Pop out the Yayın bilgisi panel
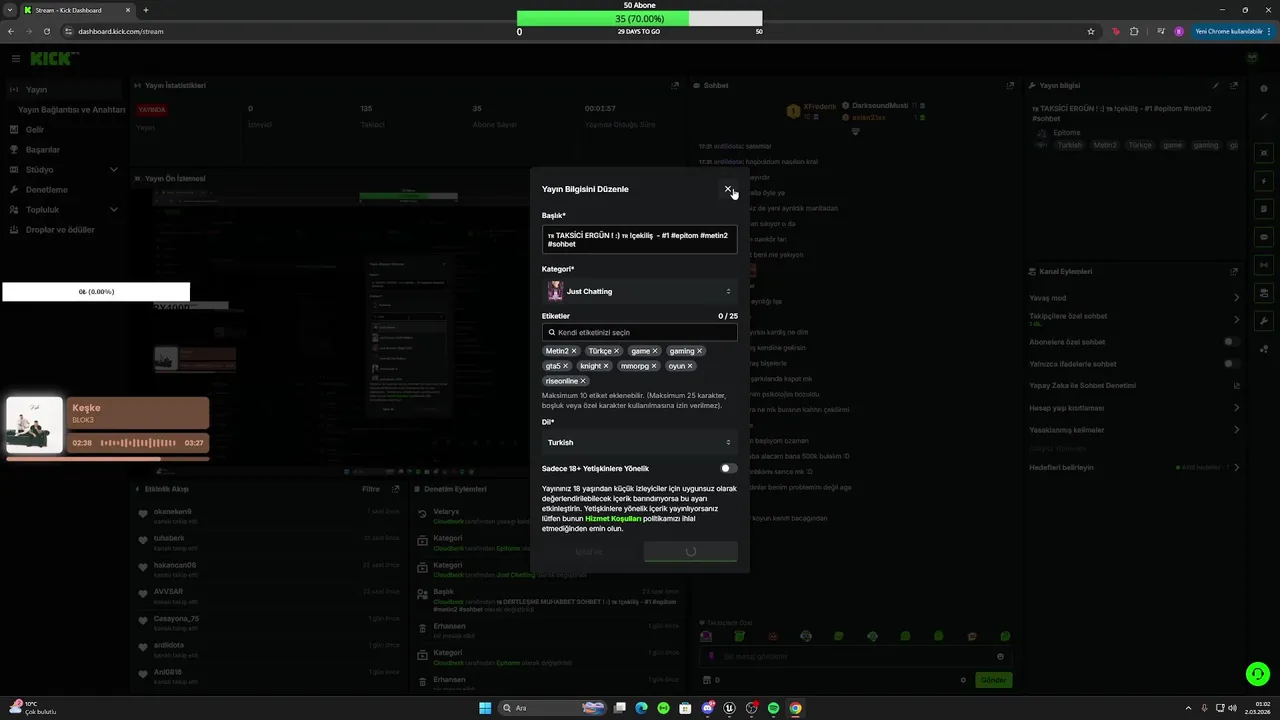This screenshot has width=1280, height=720. click(1235, 86)
